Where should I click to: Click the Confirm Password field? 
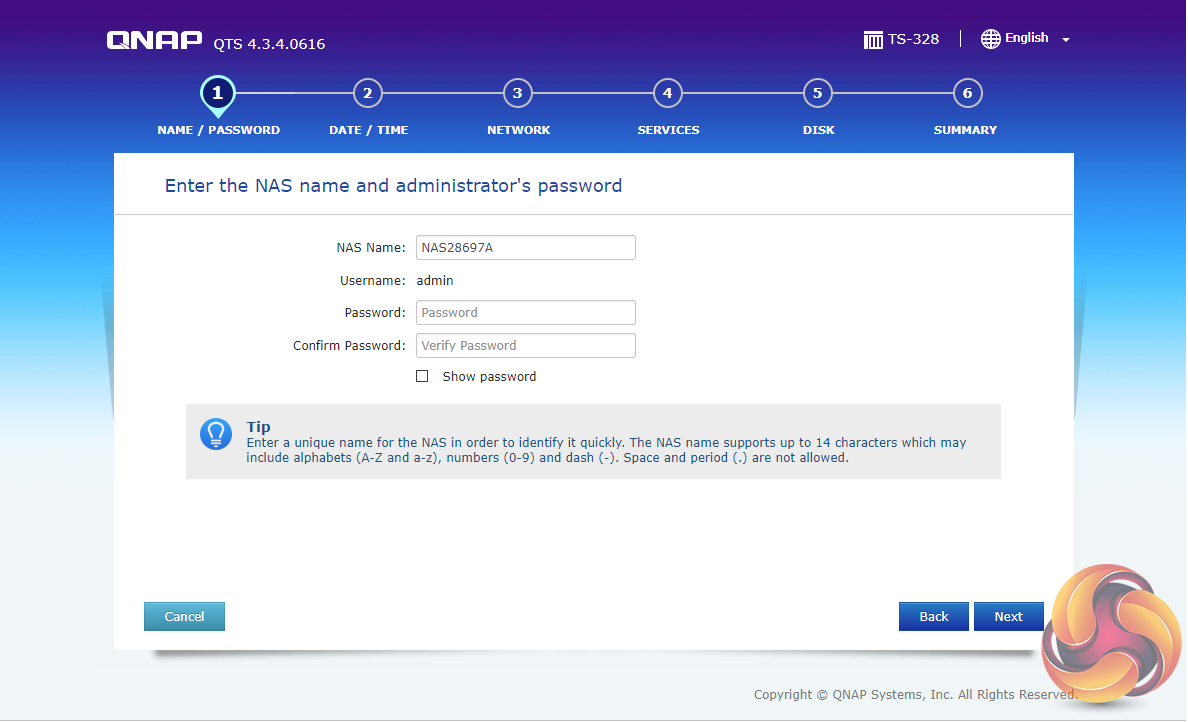point(526,345)
